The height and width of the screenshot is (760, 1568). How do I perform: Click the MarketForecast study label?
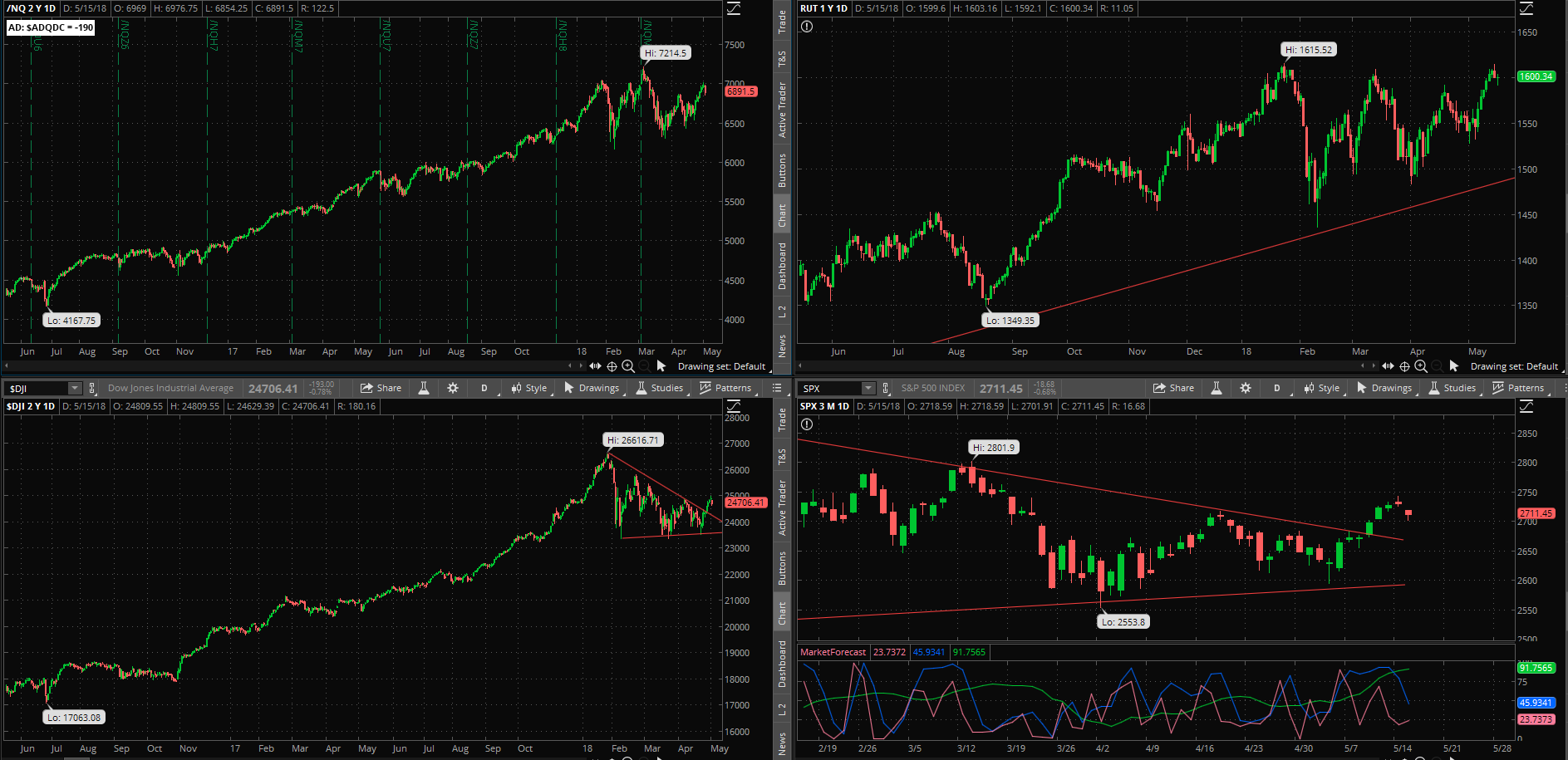pyautogui.click(x=833, y=652)
